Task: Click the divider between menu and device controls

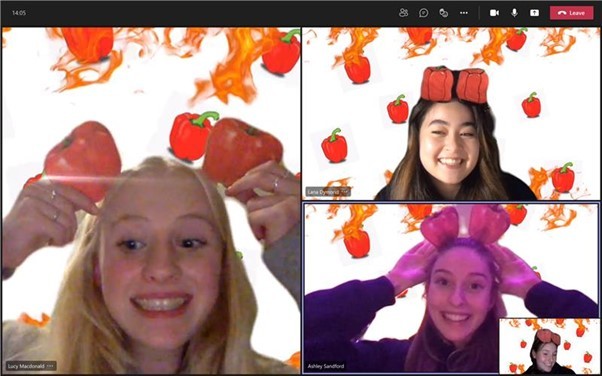Action: pos(479,13)
